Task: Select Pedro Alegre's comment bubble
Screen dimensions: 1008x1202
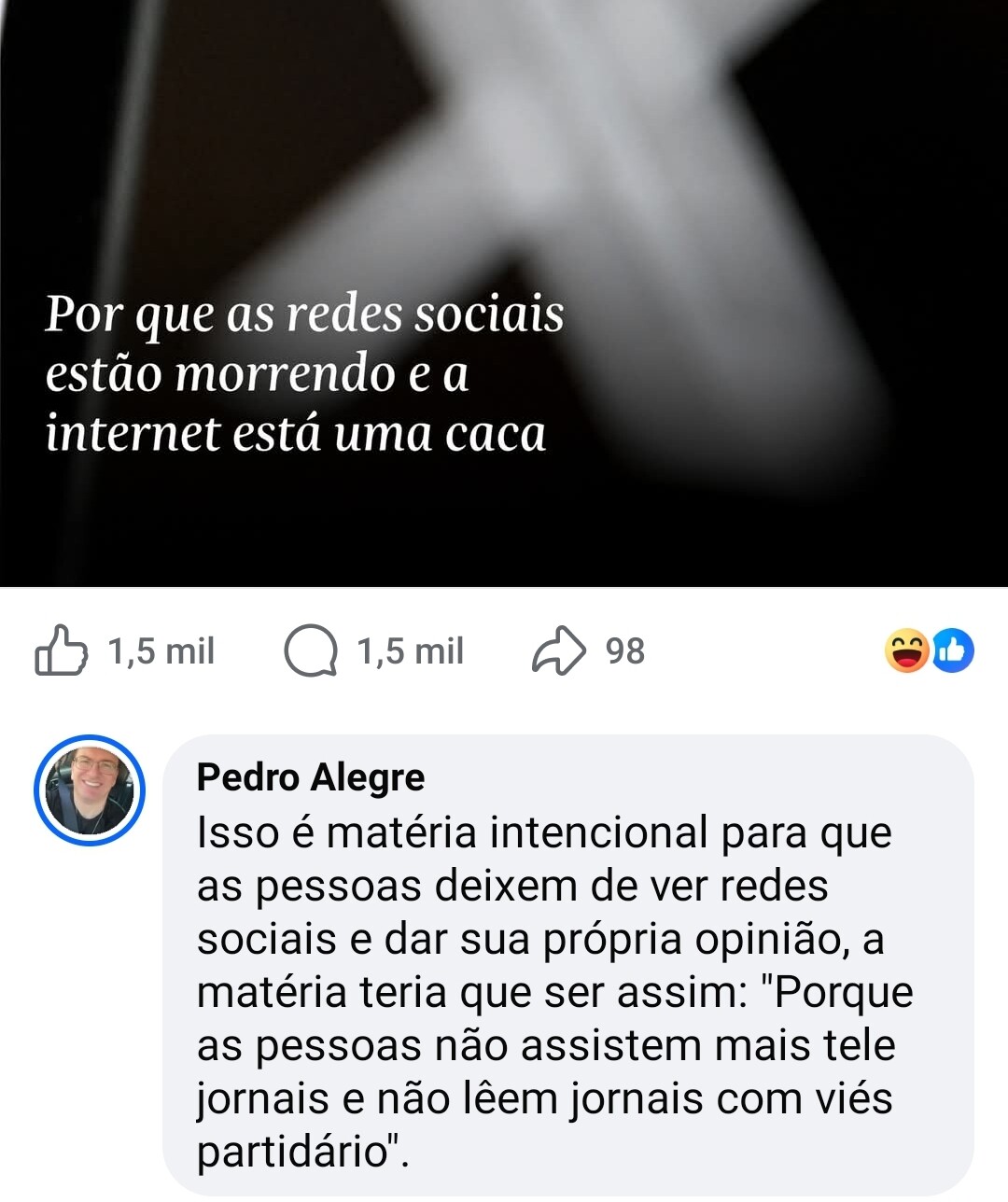Action: 567,964
